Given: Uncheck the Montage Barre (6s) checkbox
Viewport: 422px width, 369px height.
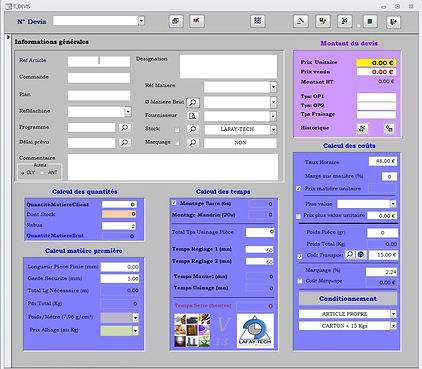Looking at the screenshot, I should (x=174, y=203).
